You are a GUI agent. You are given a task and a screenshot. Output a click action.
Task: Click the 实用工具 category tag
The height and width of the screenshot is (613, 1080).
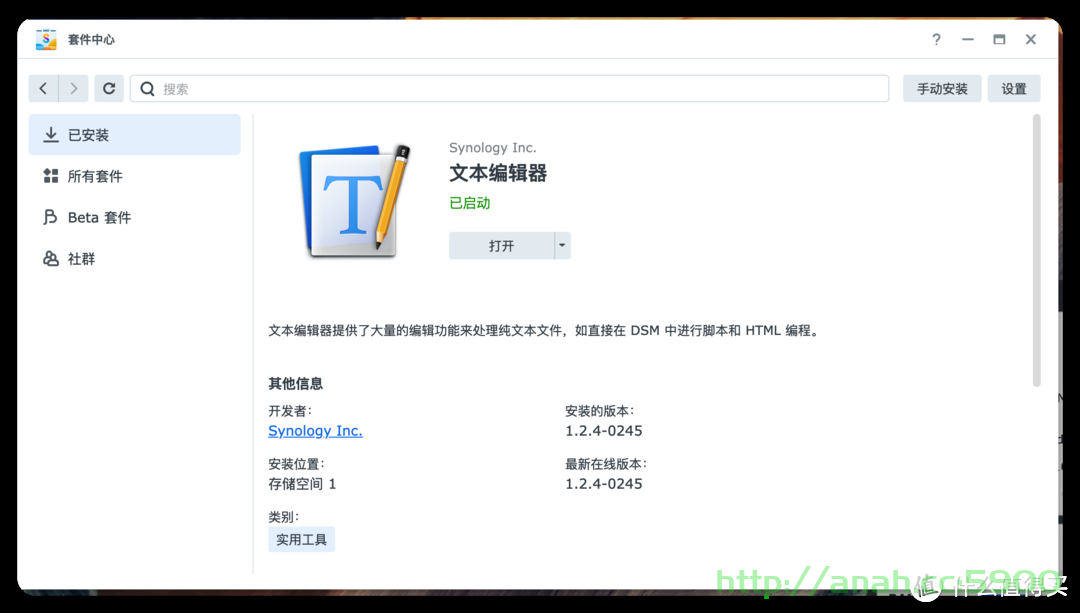302,539
